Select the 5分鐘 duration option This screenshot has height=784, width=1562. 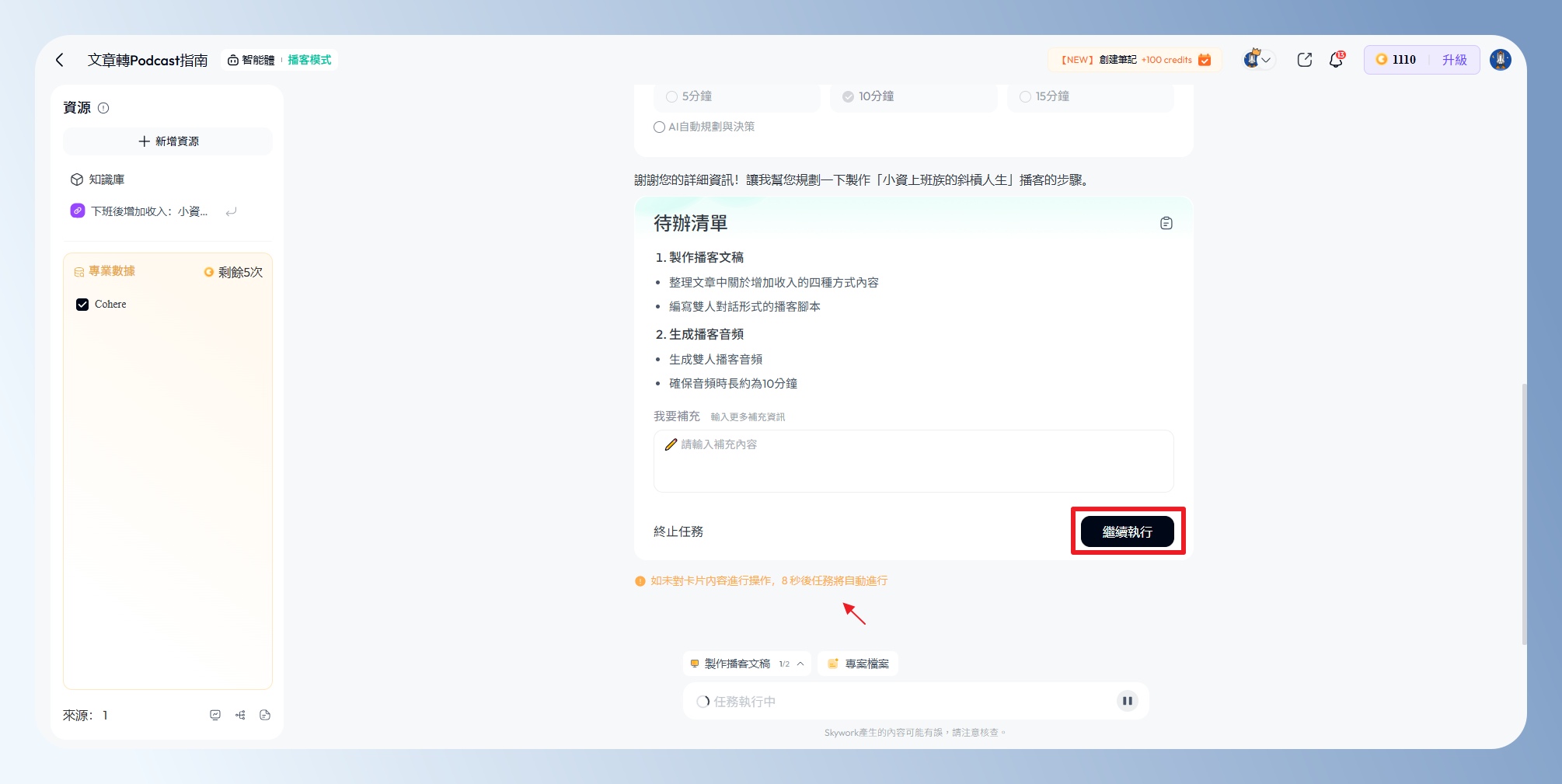[x=671, y=96]
